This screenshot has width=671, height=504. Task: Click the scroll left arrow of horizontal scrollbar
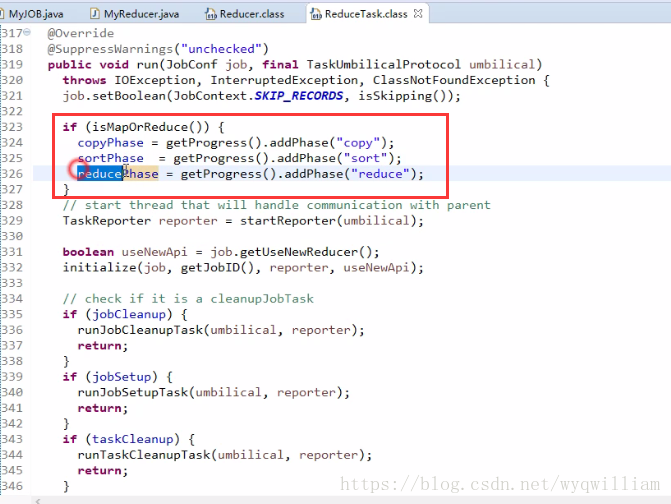click(x=38, y=501)
